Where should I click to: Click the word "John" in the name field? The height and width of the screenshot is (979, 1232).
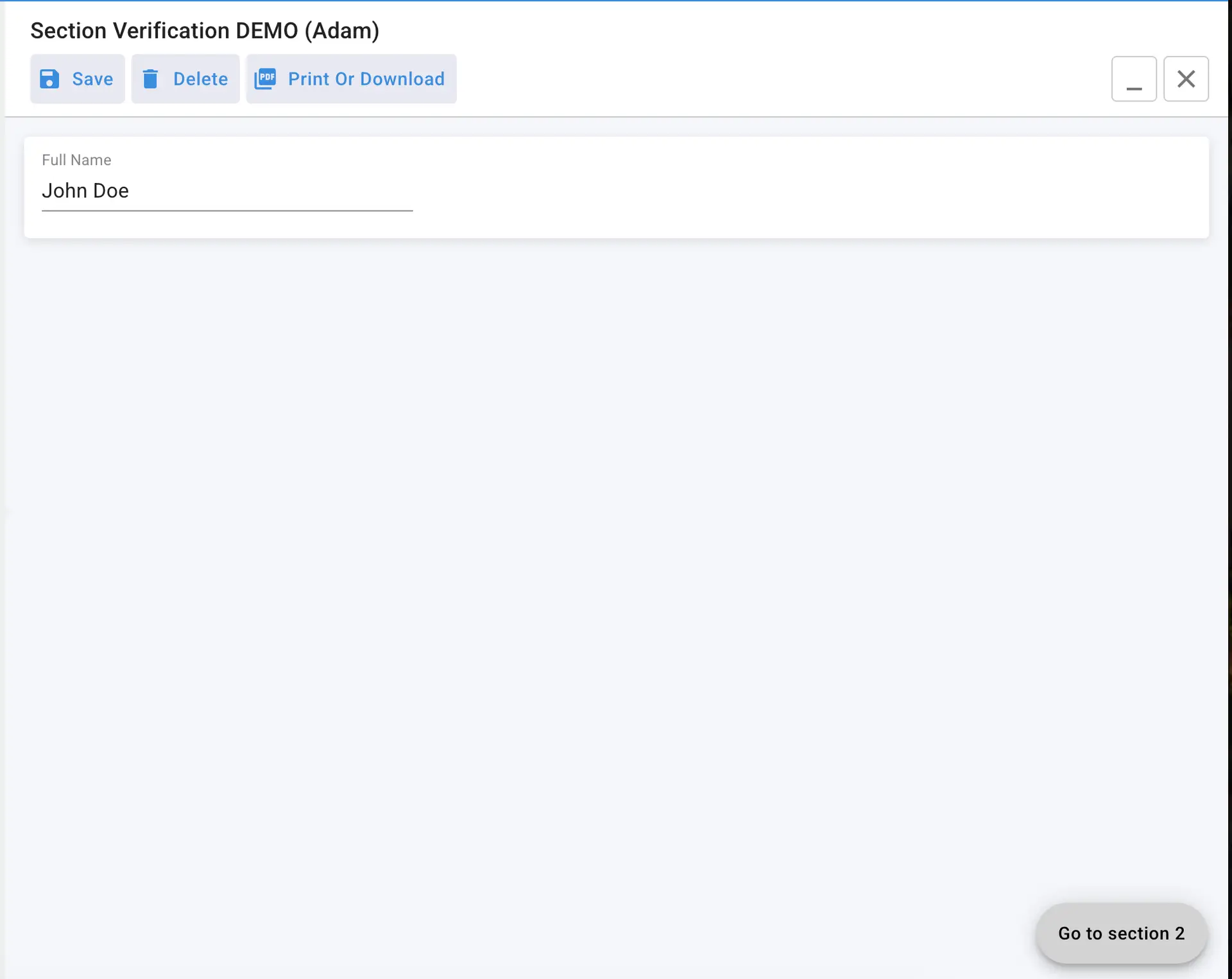(x=64, y=191)
